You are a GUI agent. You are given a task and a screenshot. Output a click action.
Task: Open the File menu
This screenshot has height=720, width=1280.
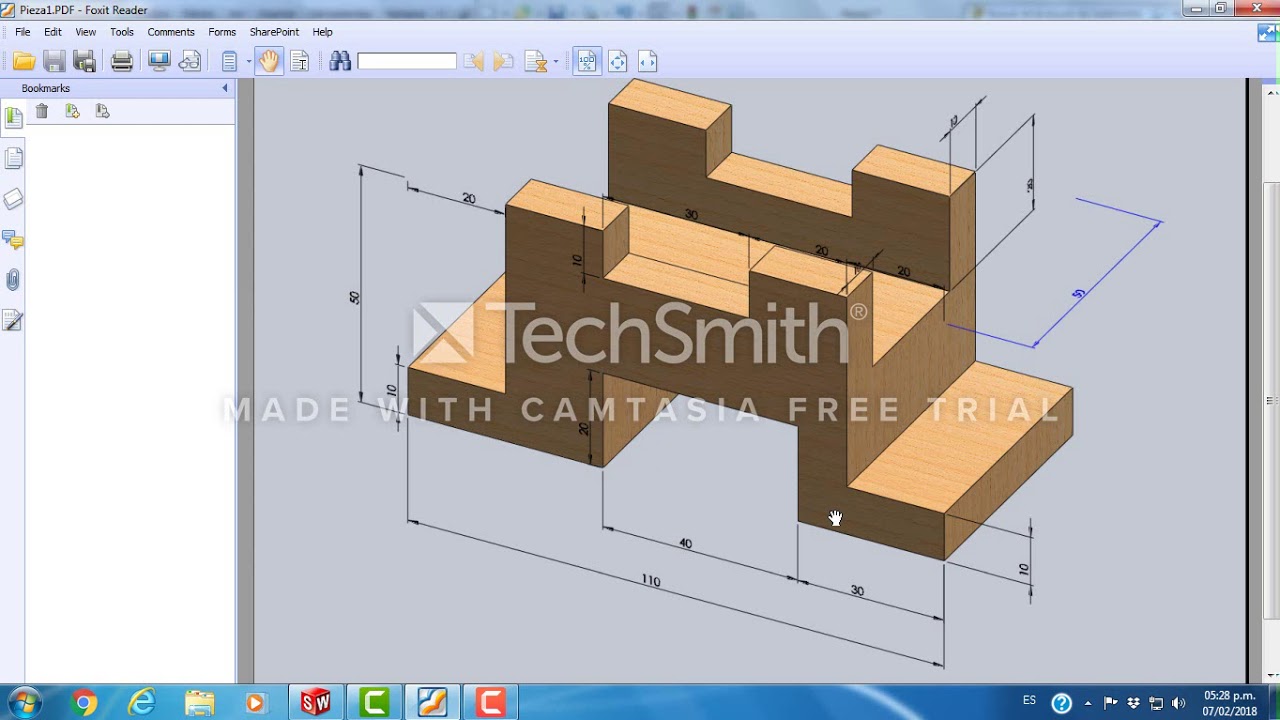click(x=23, y=32)
